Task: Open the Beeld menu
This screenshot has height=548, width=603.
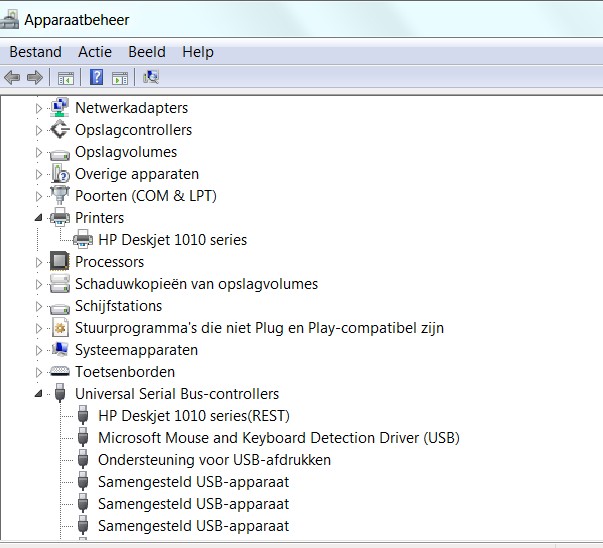Action: click(147, 52)
